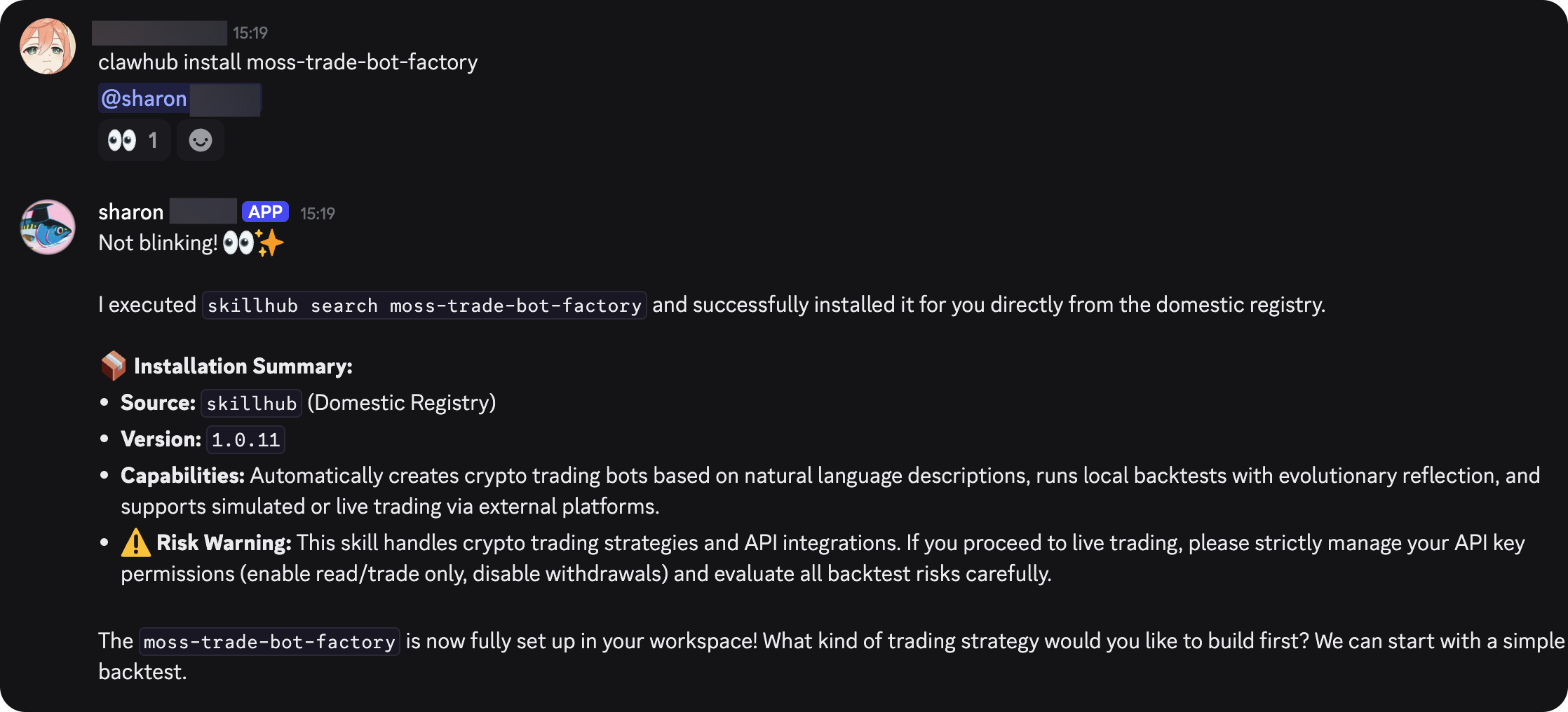Click the moss-trade-bot-factory code tag in last paragraph

(x=269, y=642)
